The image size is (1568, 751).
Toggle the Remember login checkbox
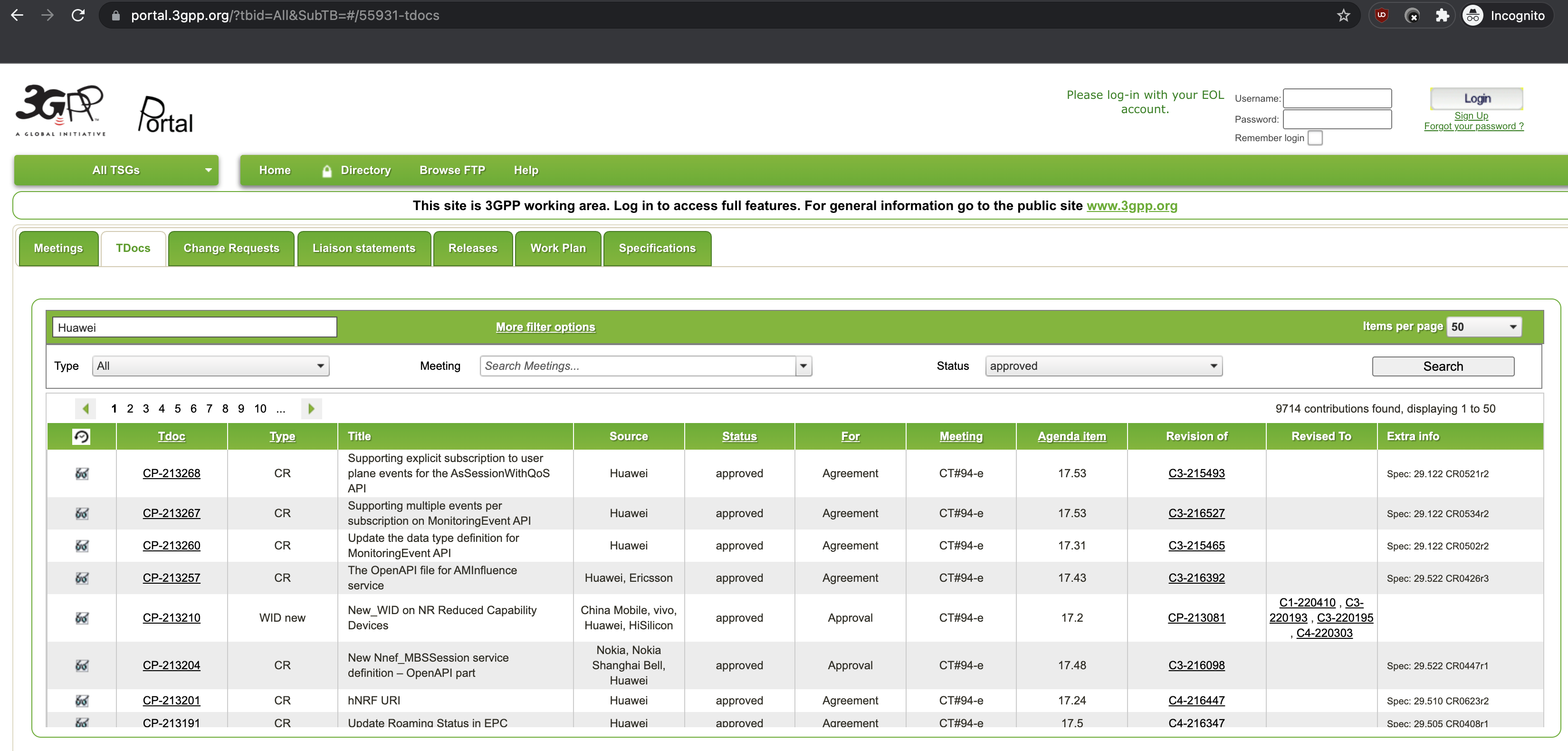pyautogui.click(x=1315, y=138)
